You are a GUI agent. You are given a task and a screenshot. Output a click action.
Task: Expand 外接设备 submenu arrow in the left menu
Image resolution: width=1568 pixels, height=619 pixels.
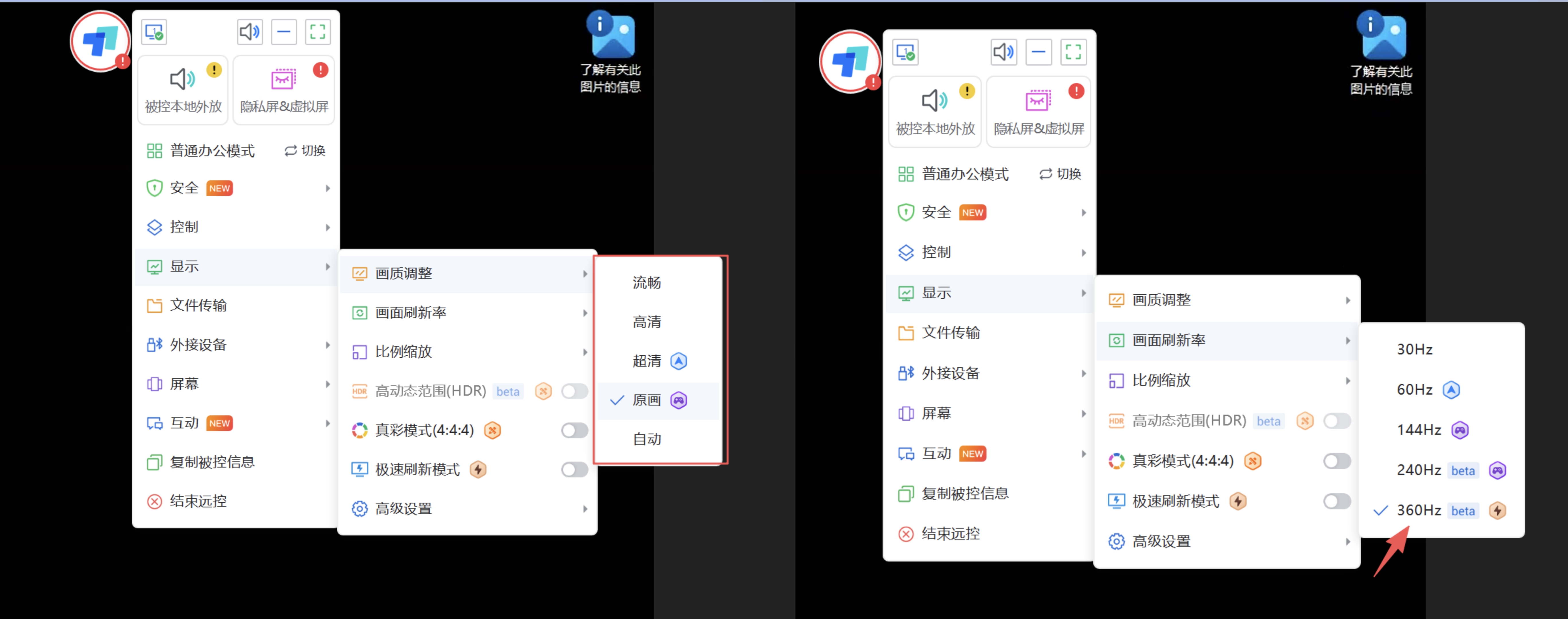click(x=327, y=345)
